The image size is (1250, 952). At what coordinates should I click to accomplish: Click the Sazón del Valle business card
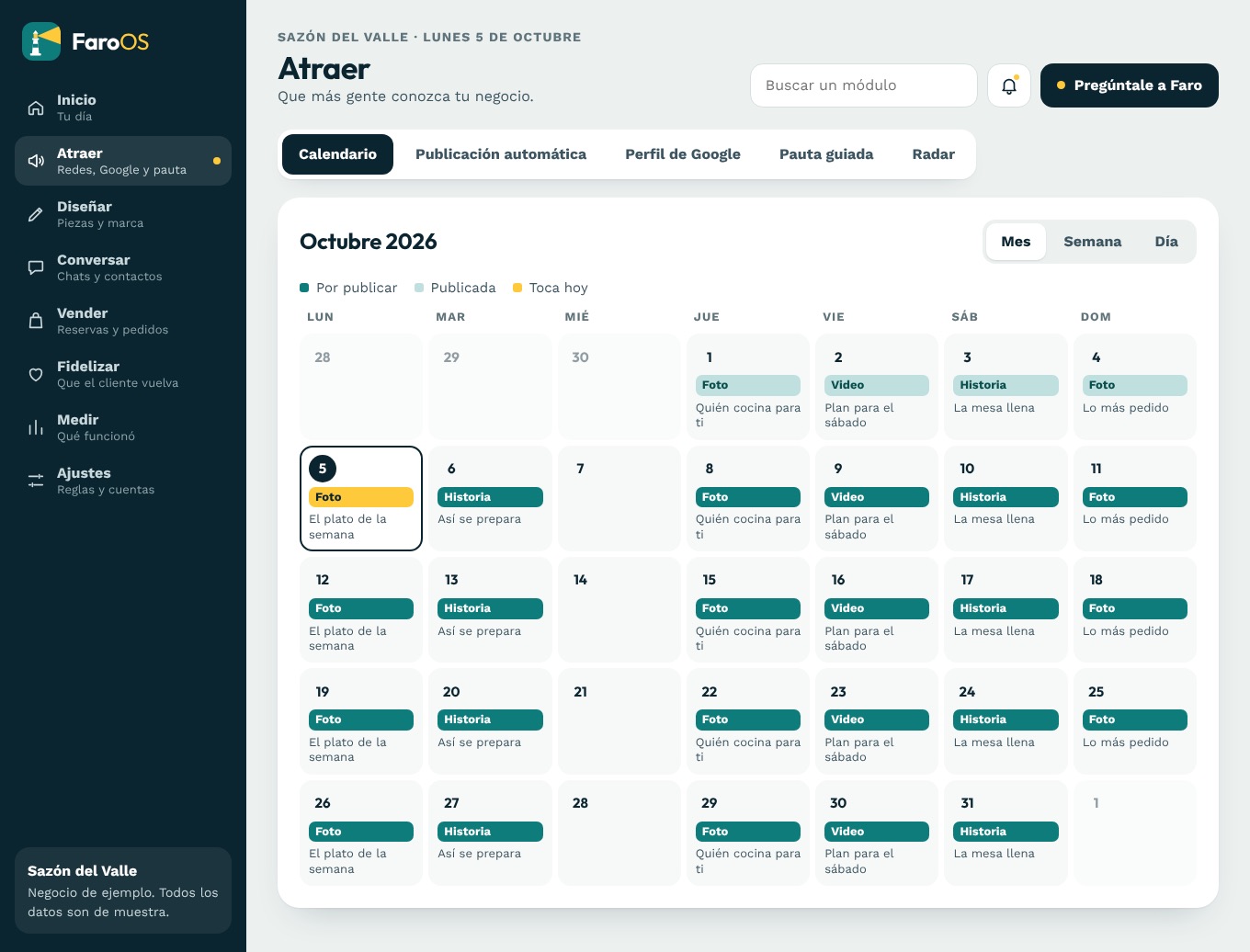coord(123,890)
